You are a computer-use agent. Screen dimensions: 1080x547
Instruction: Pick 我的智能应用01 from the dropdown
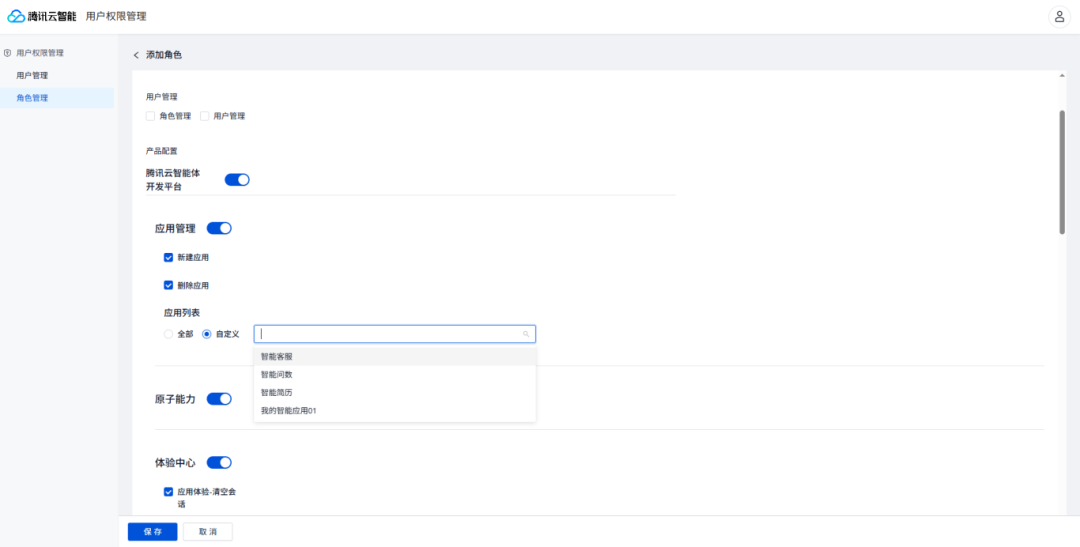(288, 410)
